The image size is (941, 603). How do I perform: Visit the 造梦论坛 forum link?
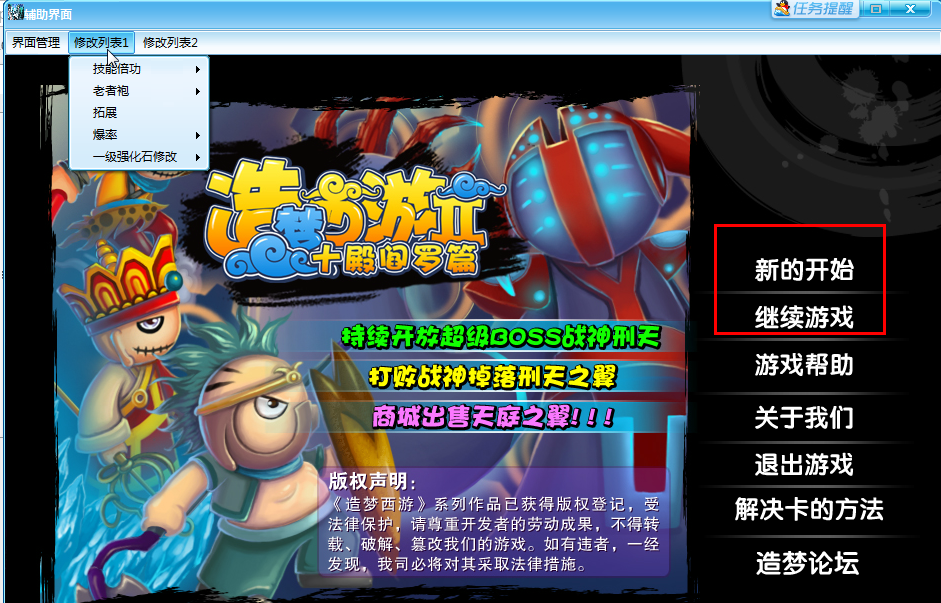pyautogui.click(x=807, y=563)
